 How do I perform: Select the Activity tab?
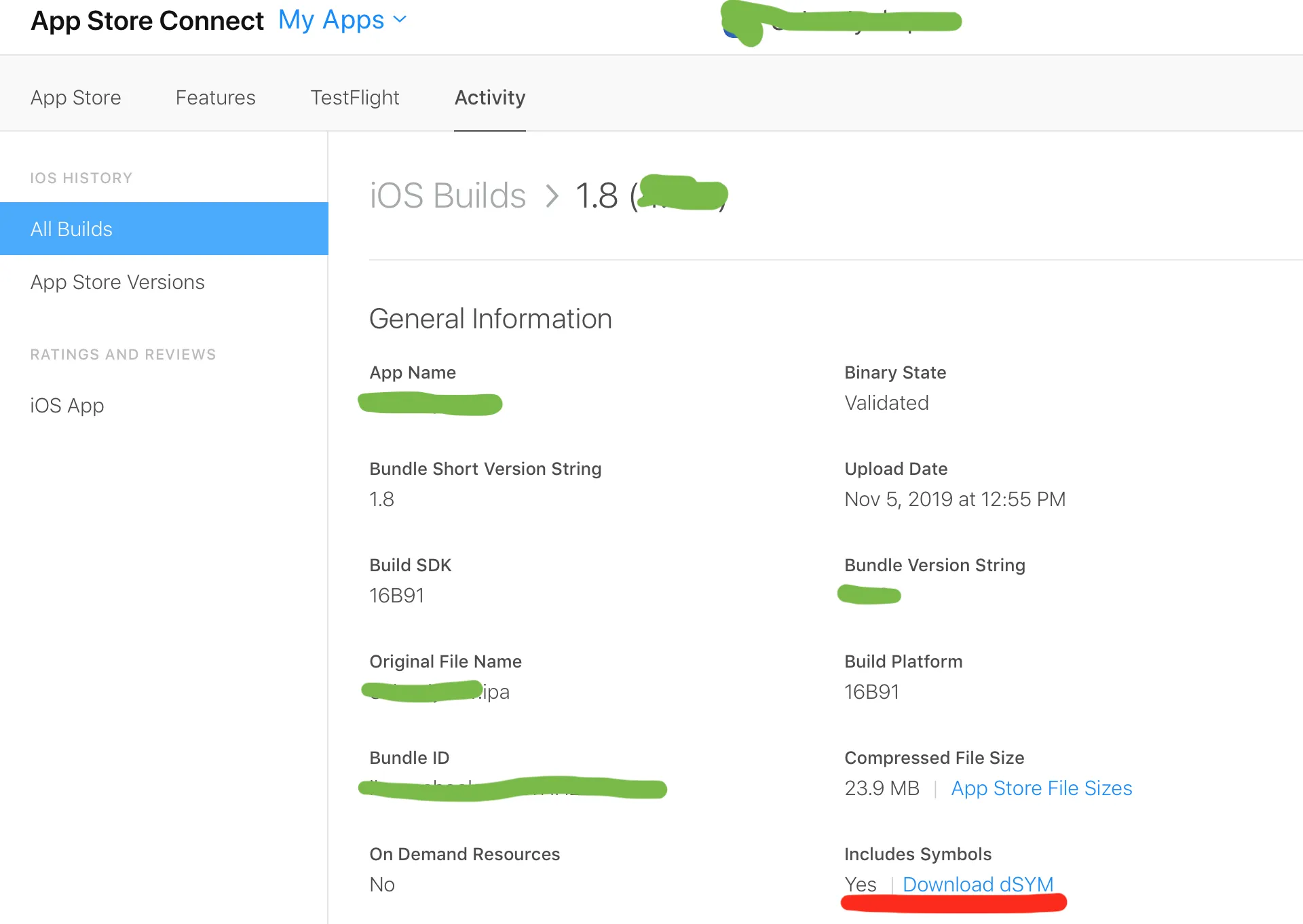(x=489, y=97)
